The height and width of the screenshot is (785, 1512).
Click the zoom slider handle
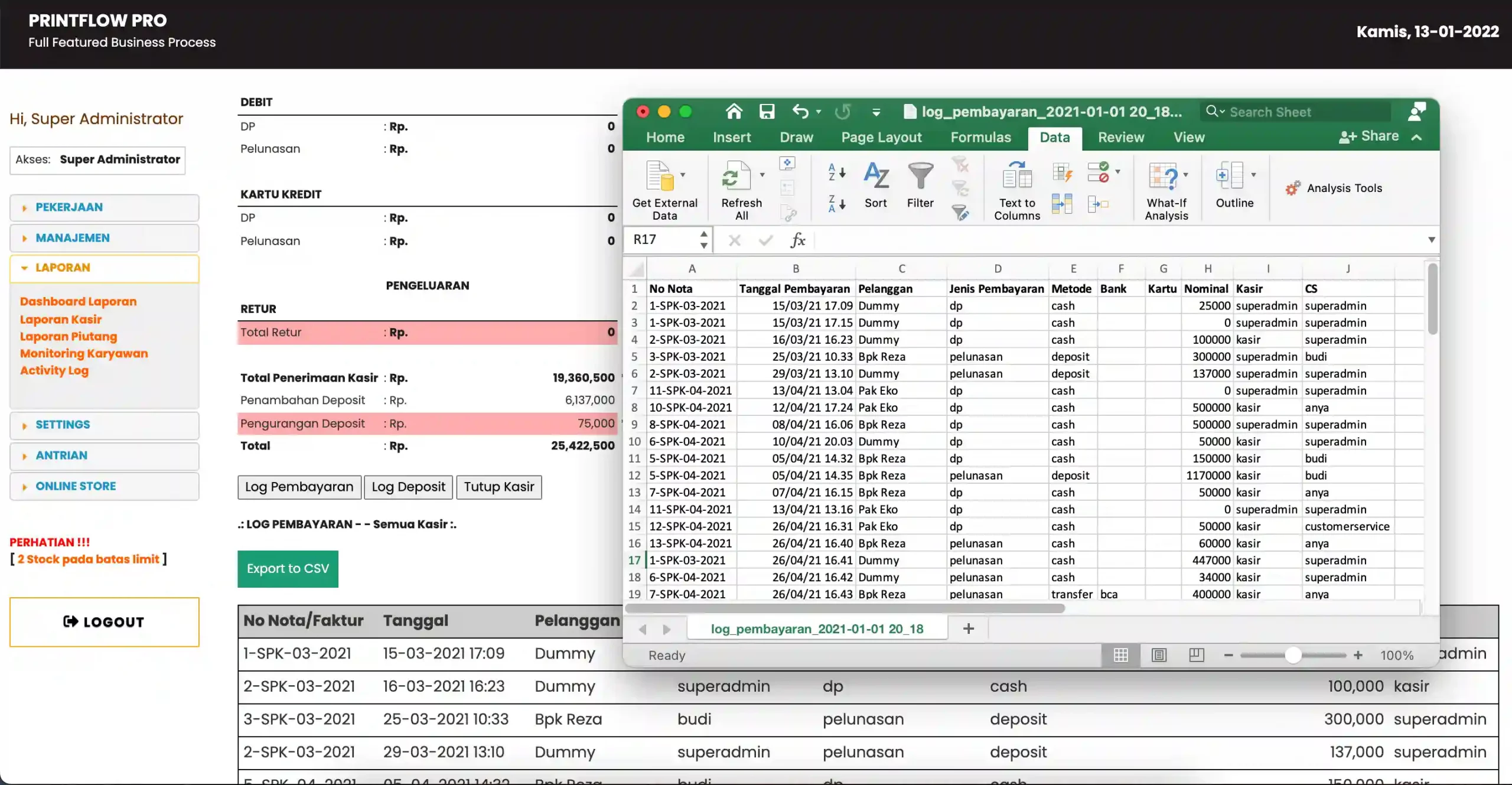coord(1293,655)
